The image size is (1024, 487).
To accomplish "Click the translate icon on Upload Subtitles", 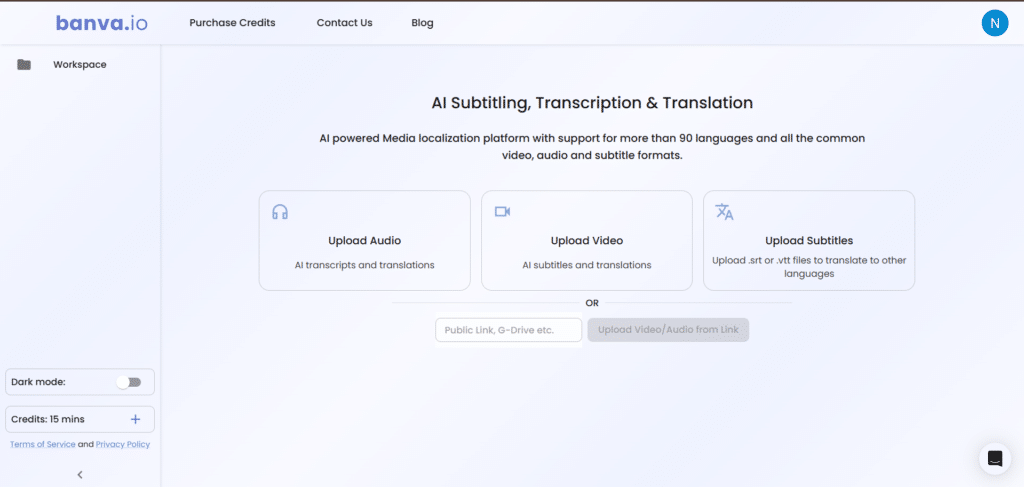I will 724,212.
